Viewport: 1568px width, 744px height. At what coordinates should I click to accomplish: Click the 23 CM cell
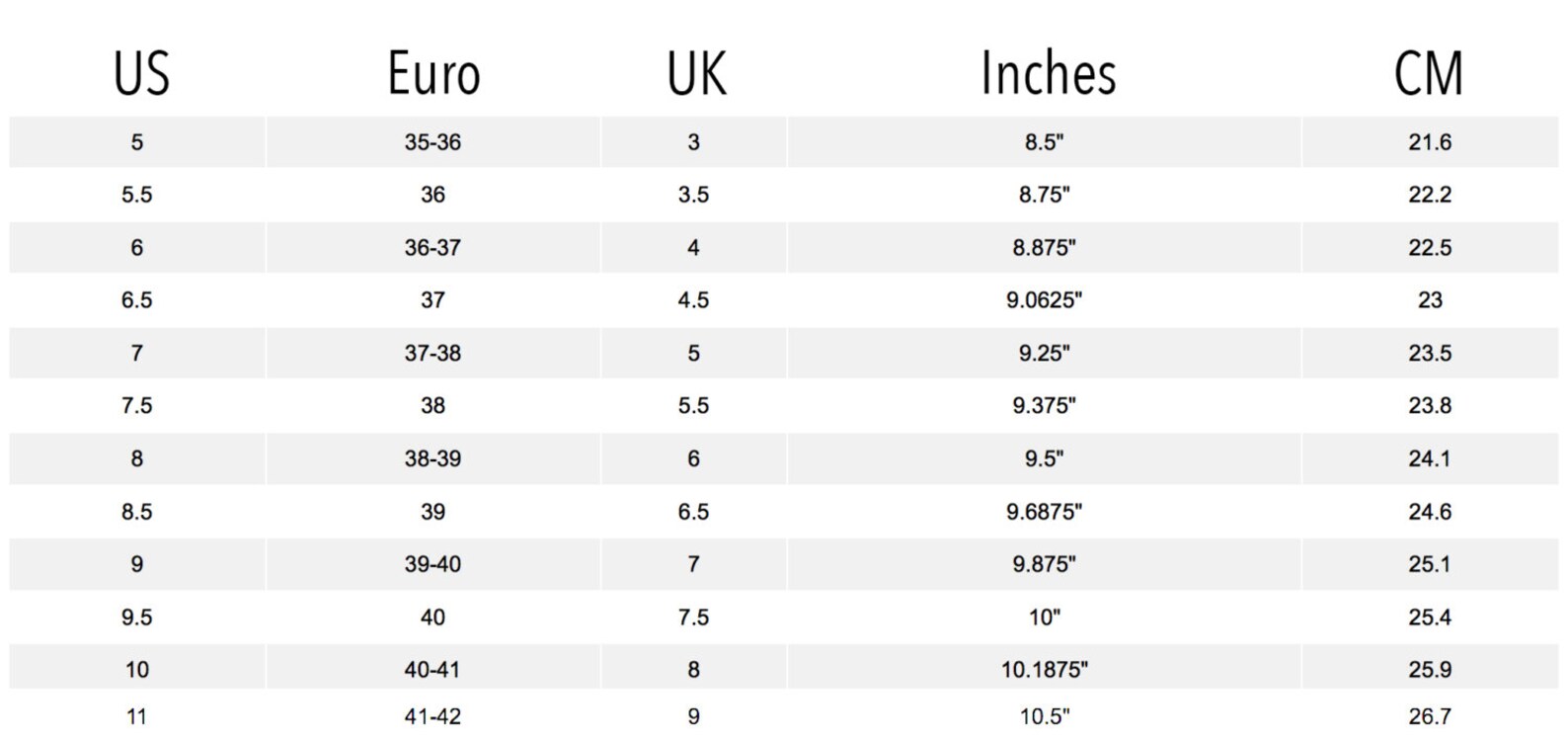(1430, 300)
